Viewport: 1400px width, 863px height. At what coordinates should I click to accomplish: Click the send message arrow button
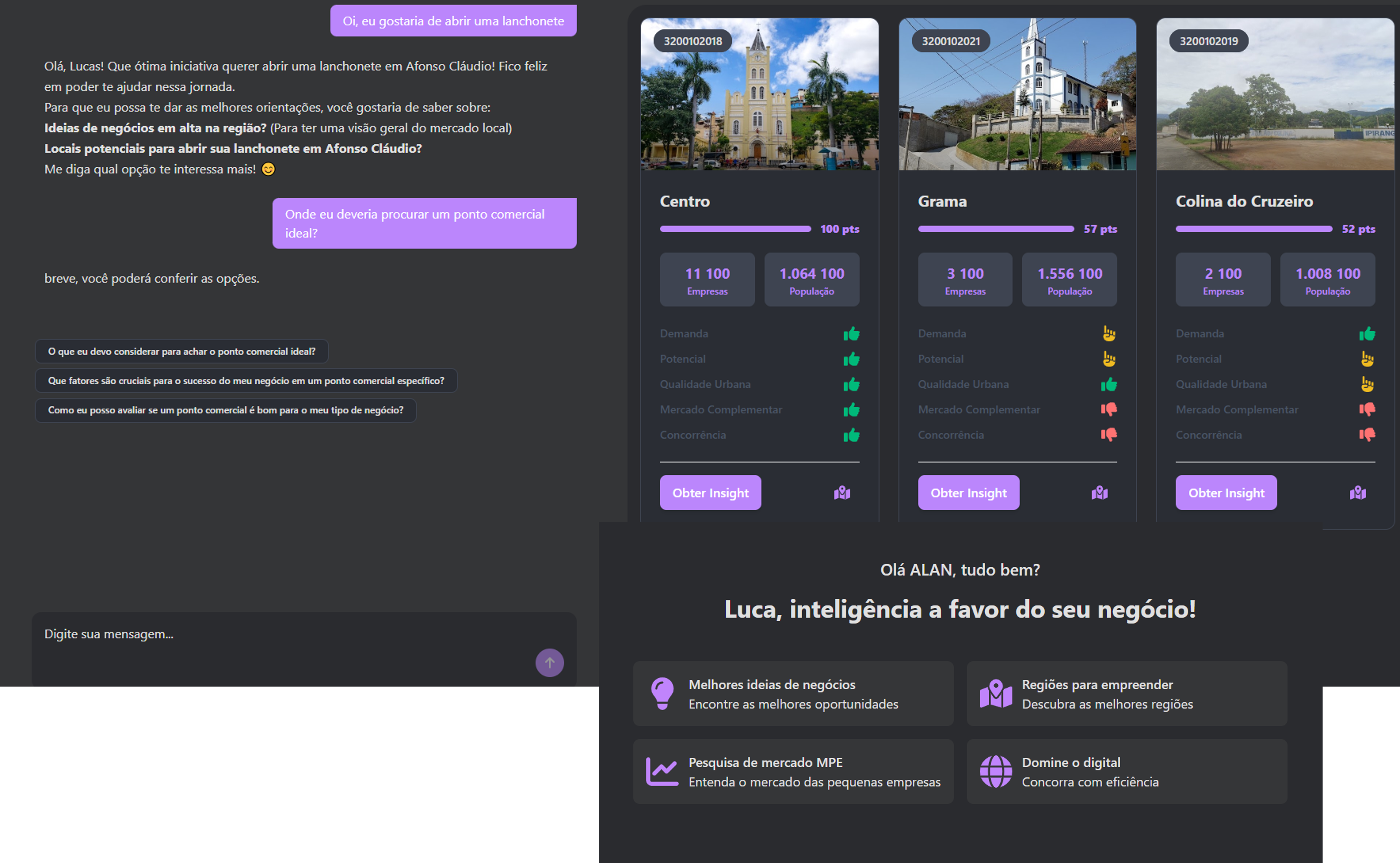click(x=549, y=663)
